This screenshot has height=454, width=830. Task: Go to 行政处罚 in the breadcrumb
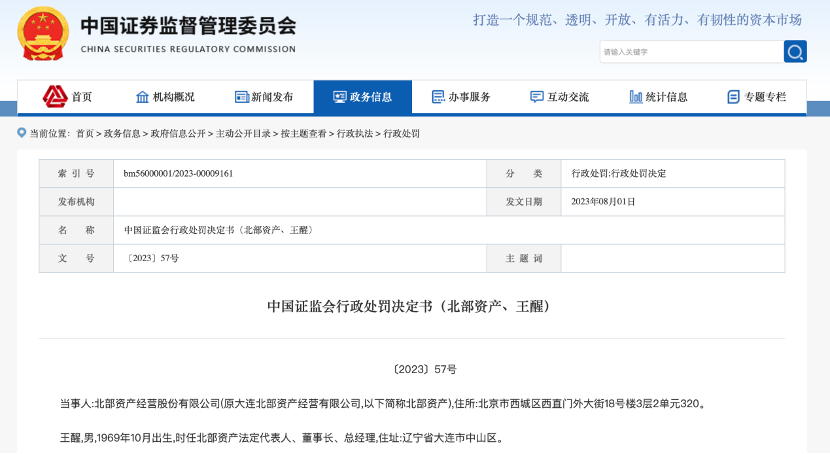401,133
